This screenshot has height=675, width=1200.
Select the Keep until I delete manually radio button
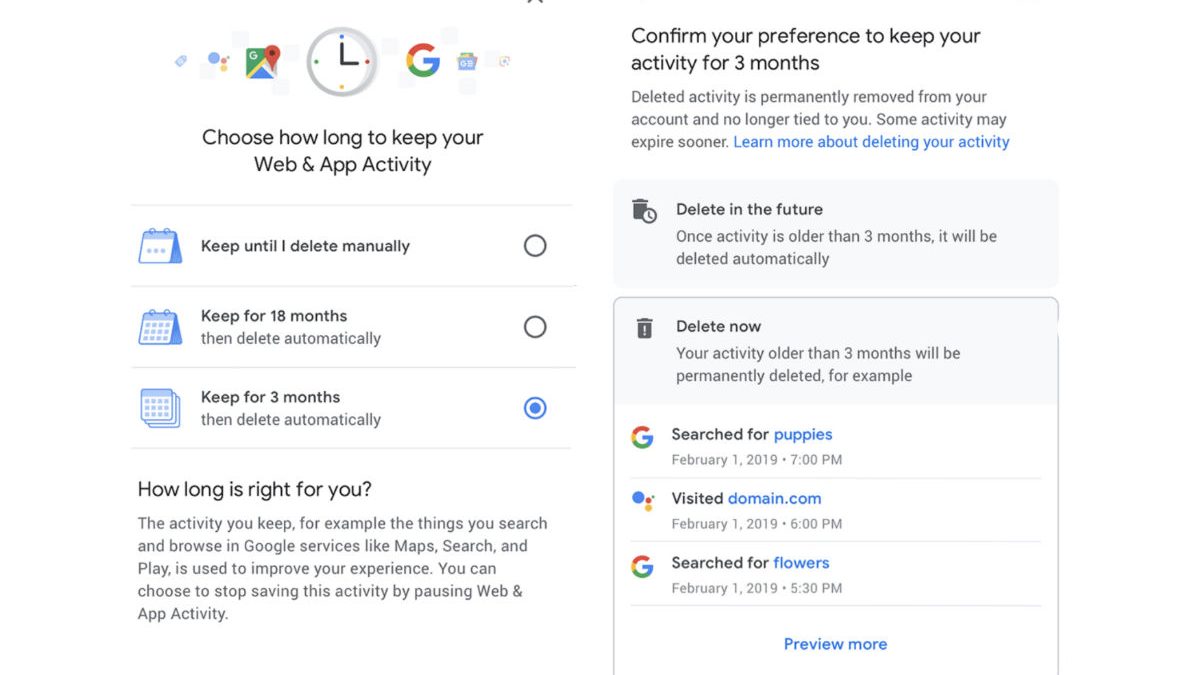(535, 246)
